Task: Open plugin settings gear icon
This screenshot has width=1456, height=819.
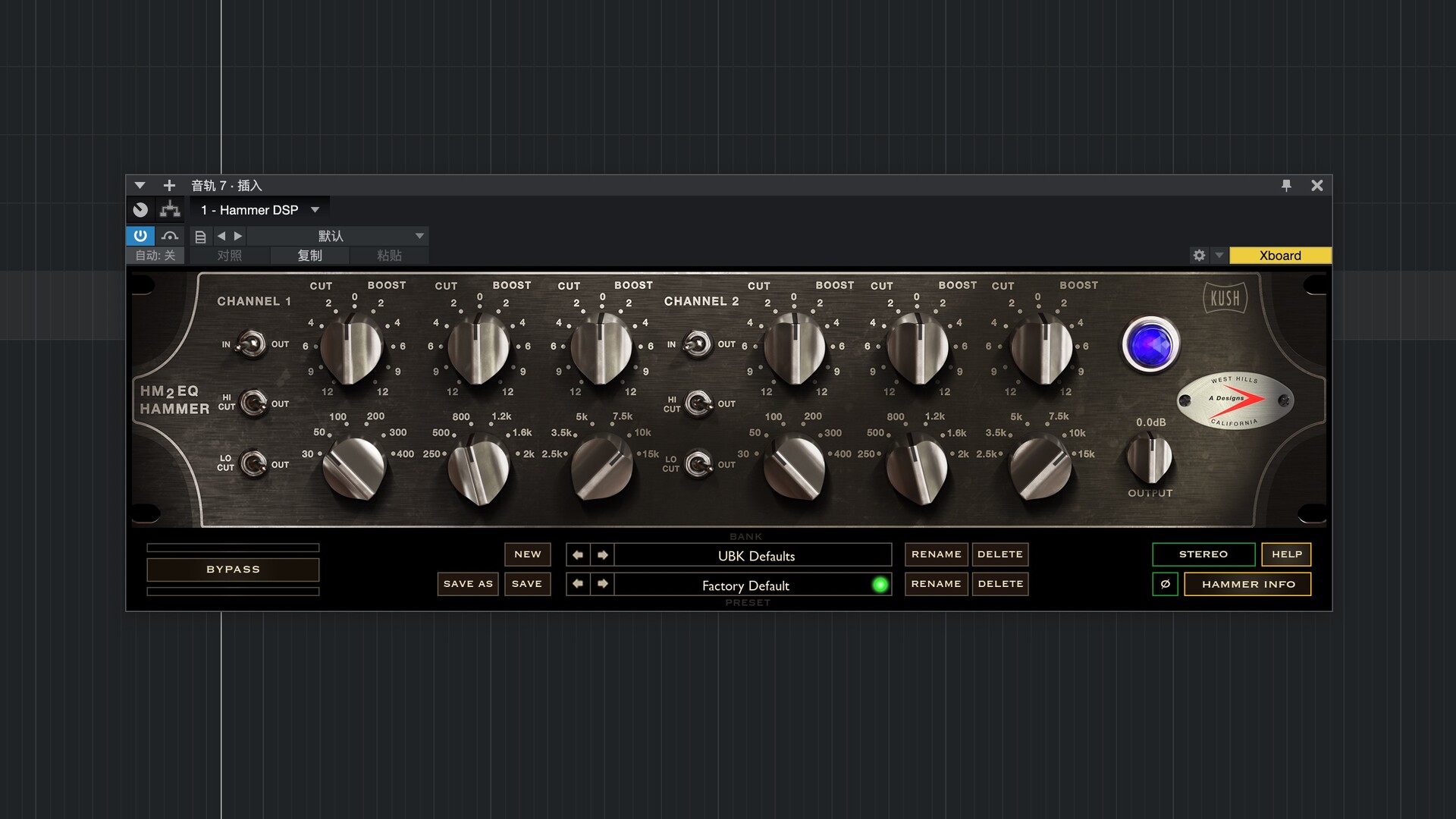Action: [x=1199, y=256]
